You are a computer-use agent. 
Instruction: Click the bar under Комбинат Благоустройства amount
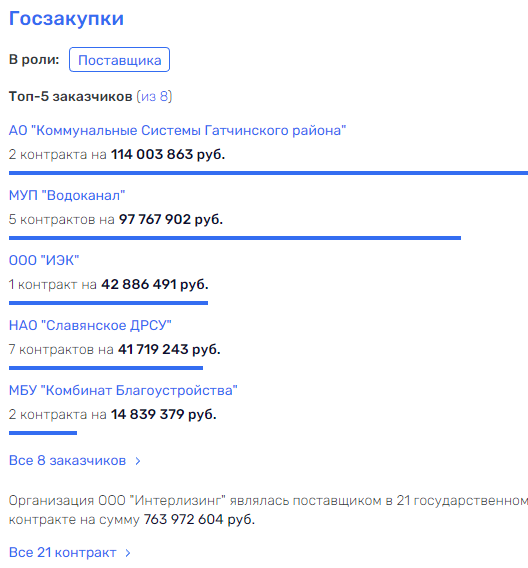[43, 433]
